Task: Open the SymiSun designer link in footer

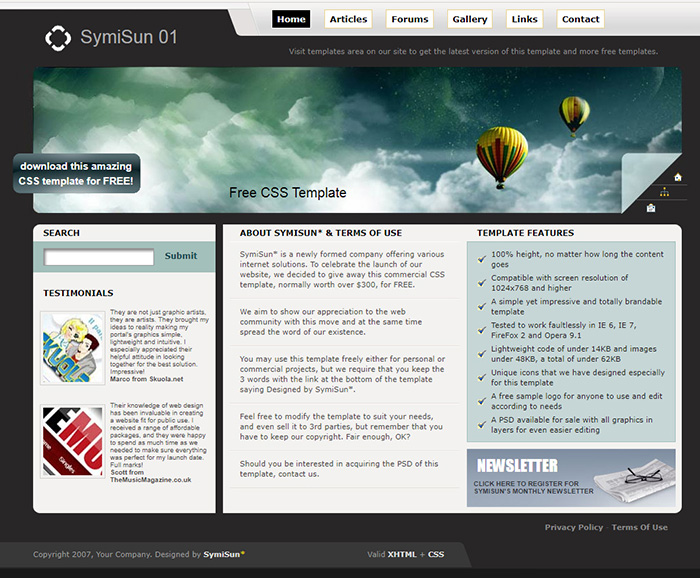Action: click(x=224, y=554)
